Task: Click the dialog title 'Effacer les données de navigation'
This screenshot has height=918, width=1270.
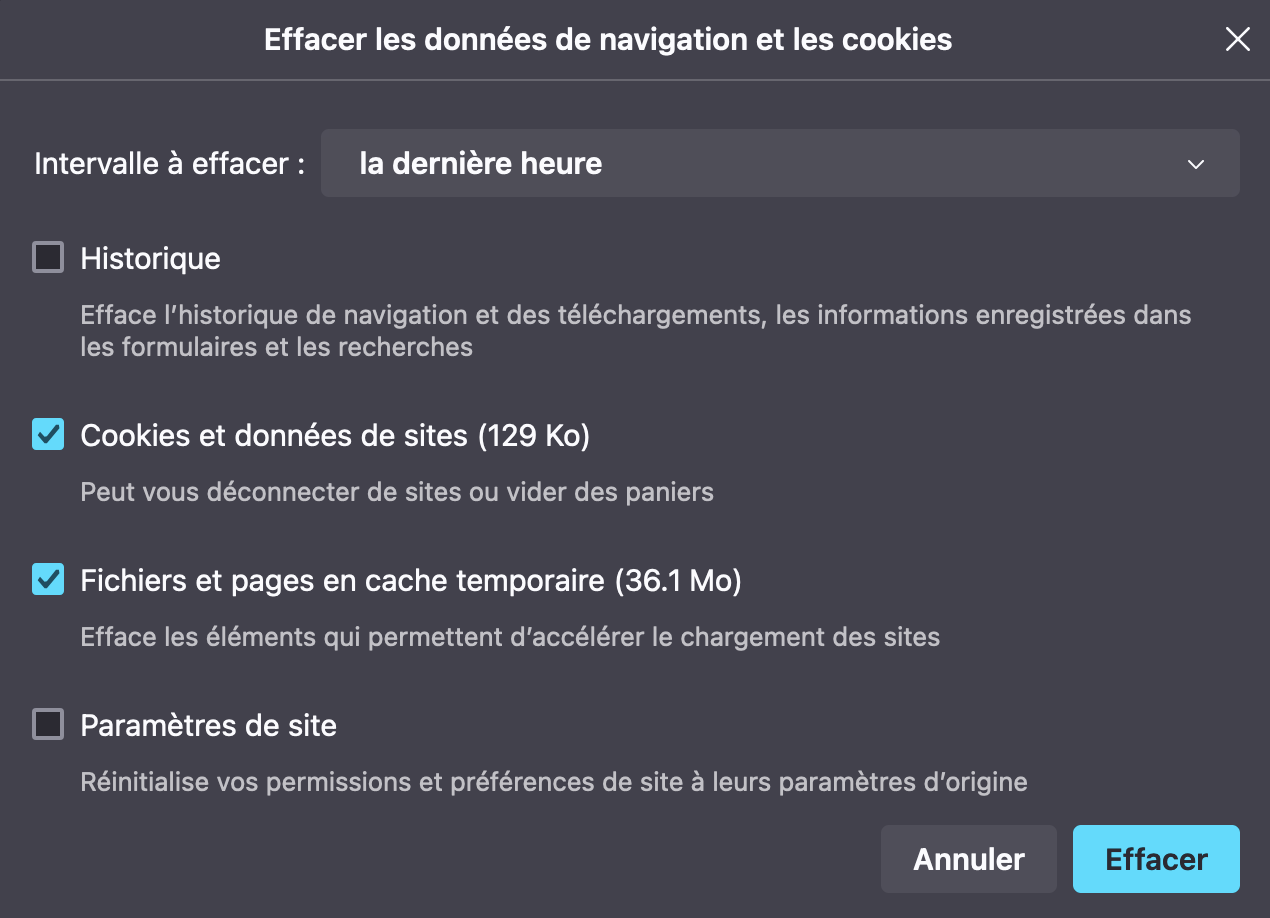Action: 607,40
